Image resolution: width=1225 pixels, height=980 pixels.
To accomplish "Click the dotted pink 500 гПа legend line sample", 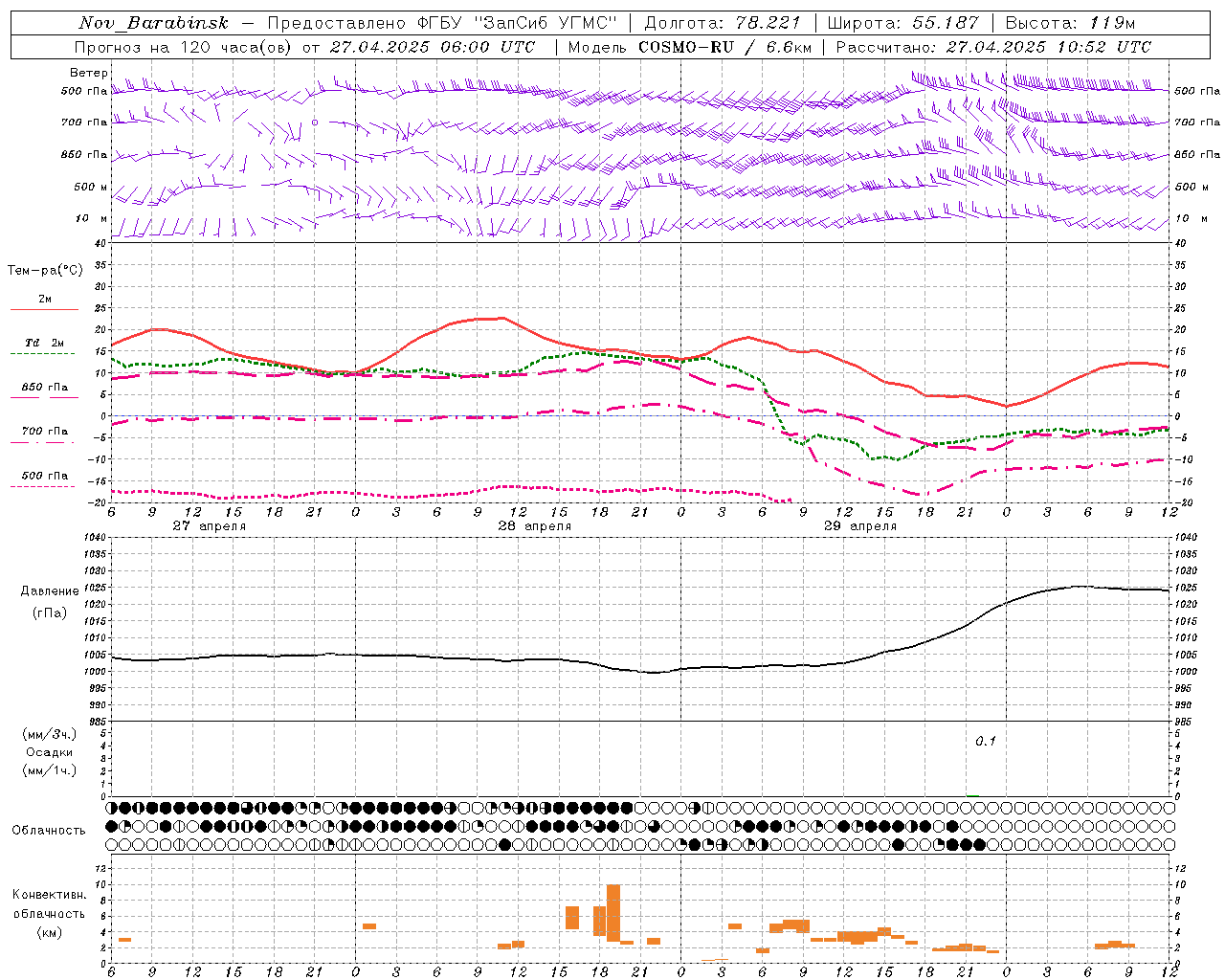I will (43, 486).
